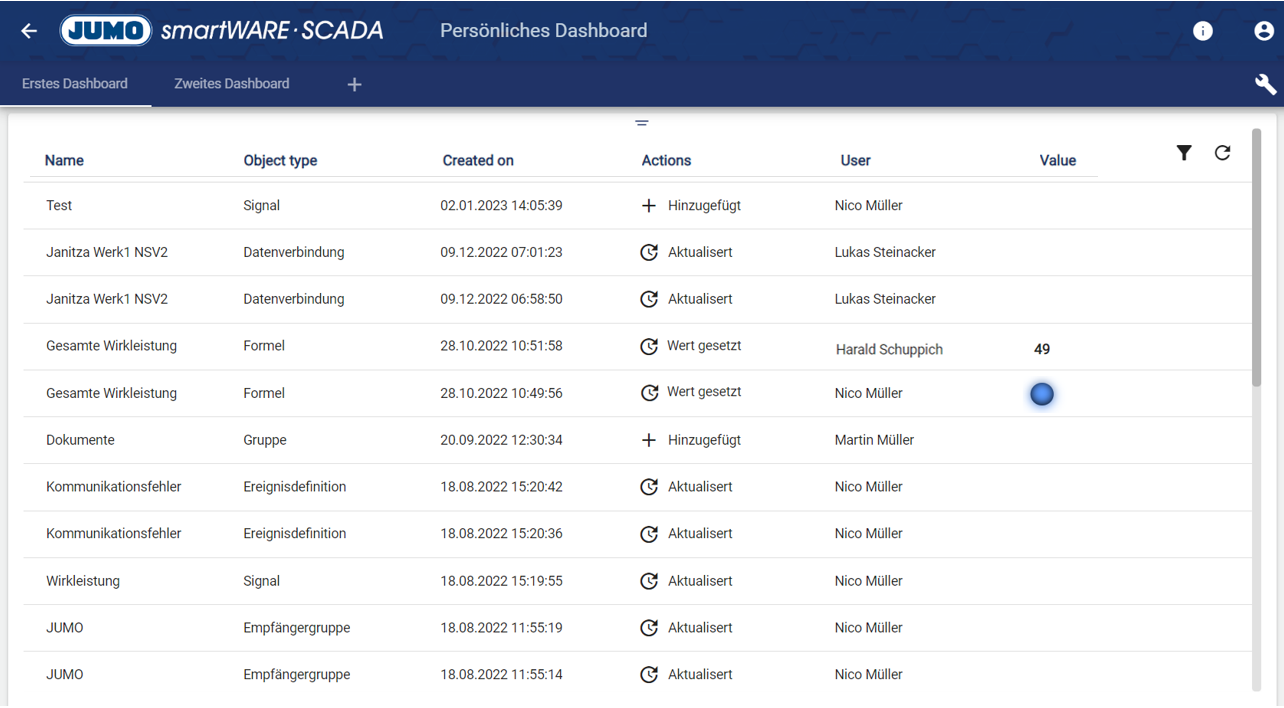Open the table filter funnel icon
Image resolution: width=1284 pixels, height=708 pixels.
click(x=1184, y=153)
